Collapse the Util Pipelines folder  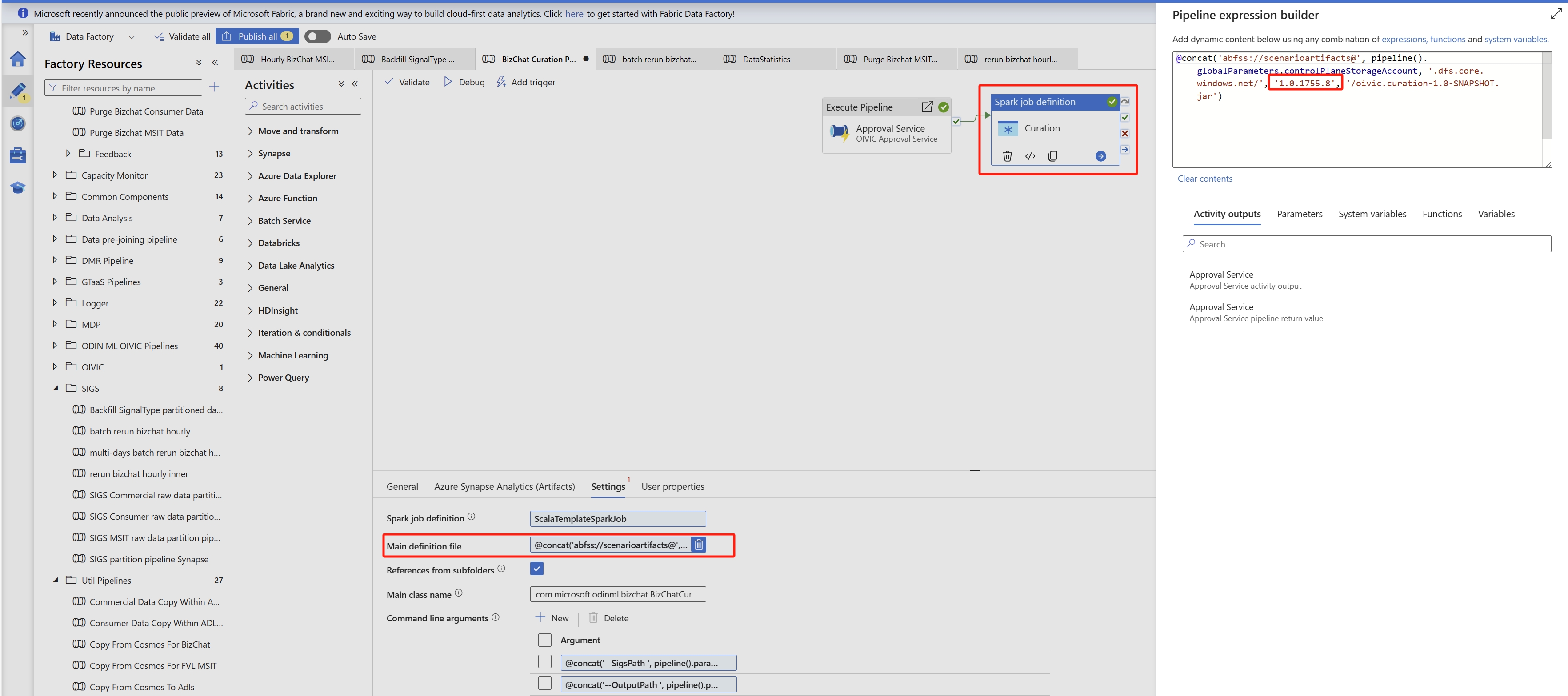click(x=56, y=581)
